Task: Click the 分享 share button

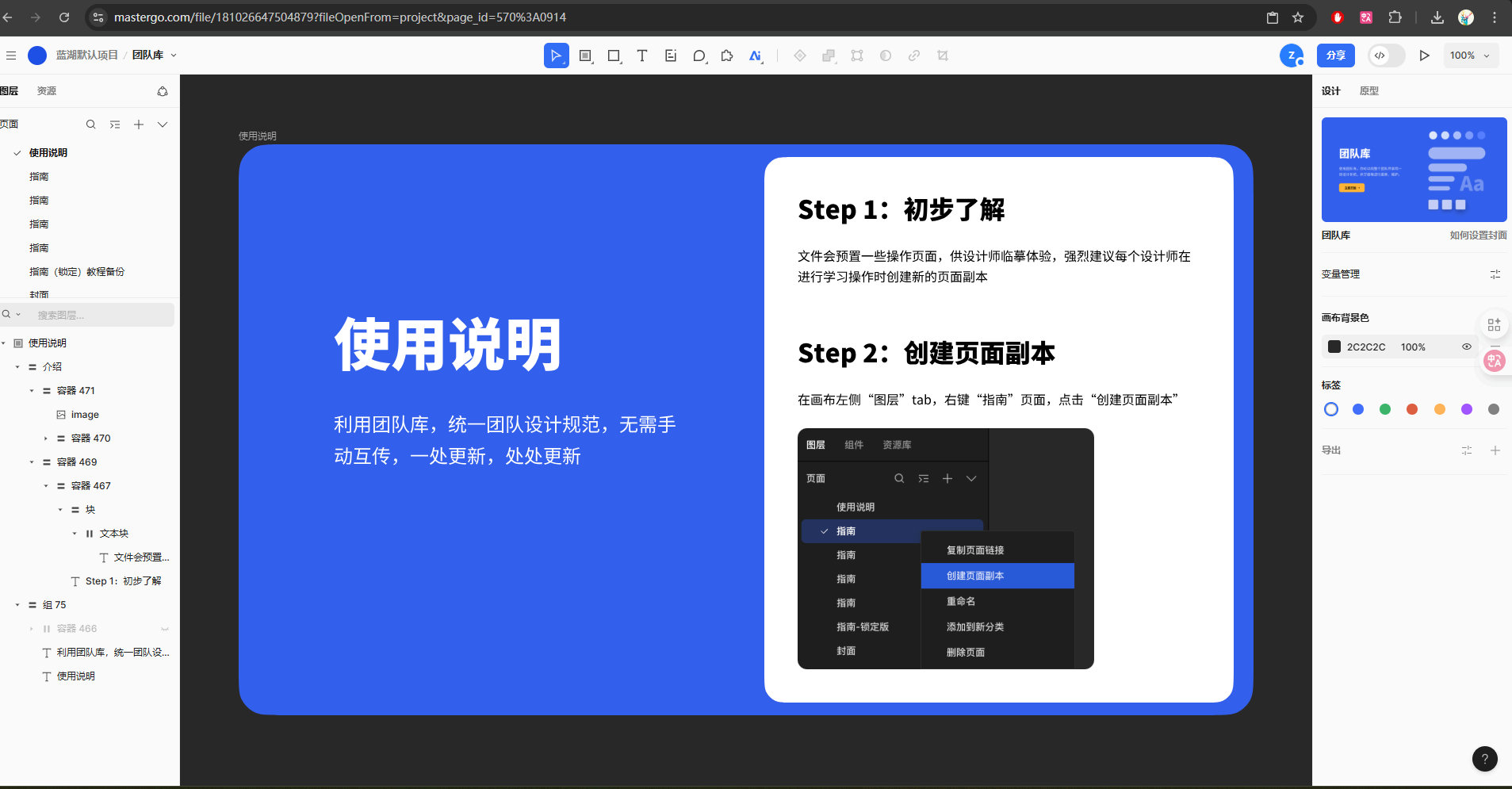Action: pos(1335,56)
